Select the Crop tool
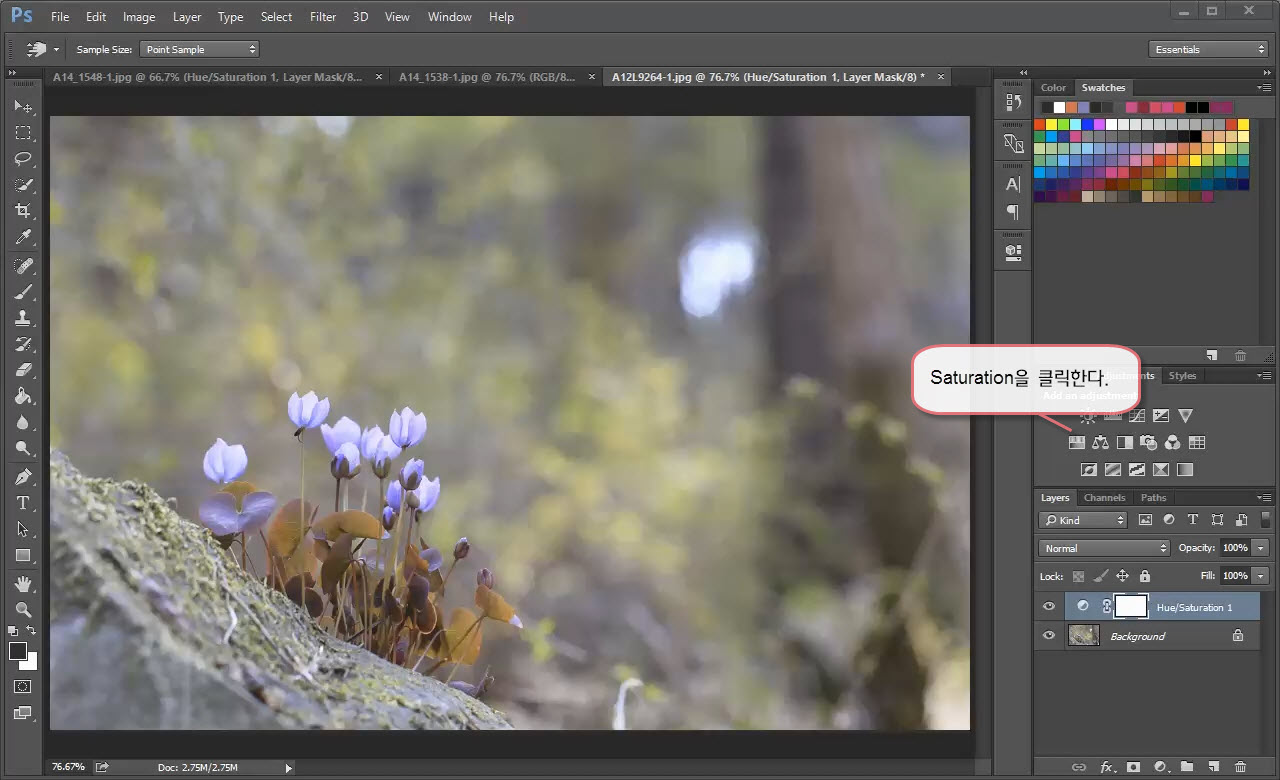 tap(23, 210)
